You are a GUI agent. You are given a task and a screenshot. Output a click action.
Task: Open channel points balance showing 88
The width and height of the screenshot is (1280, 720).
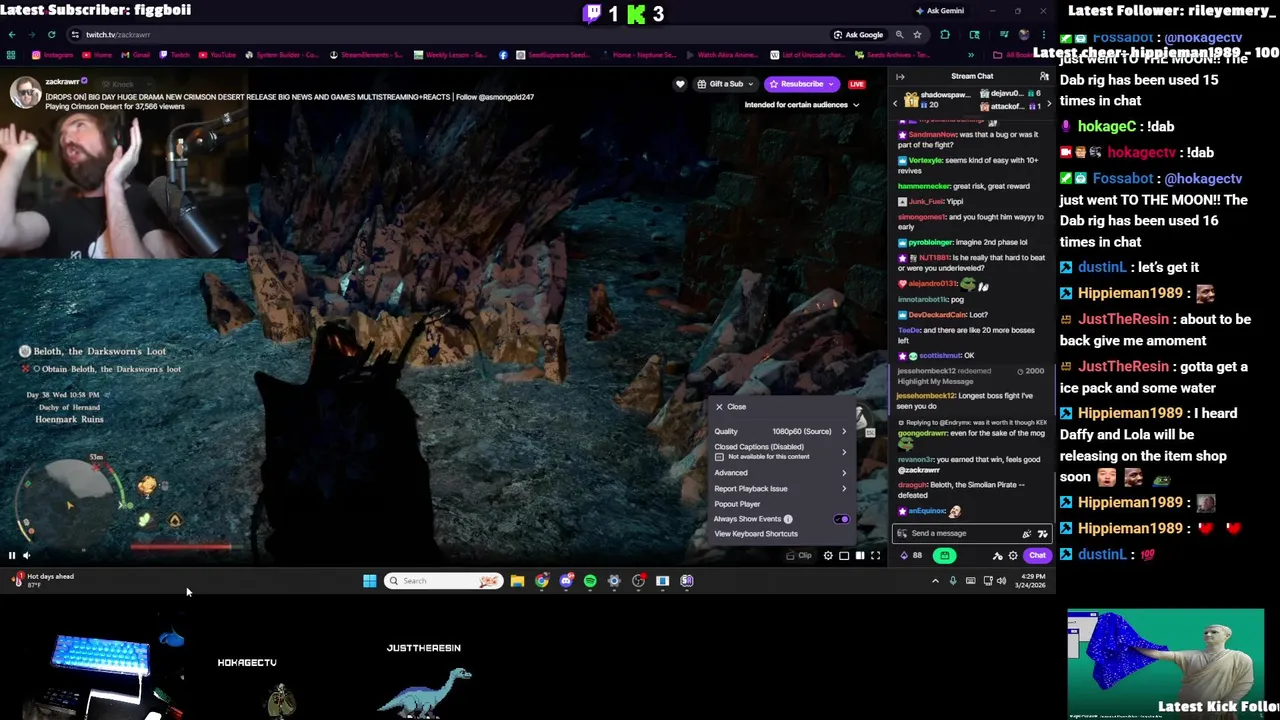pyautogui.click(x=911, y=556)
